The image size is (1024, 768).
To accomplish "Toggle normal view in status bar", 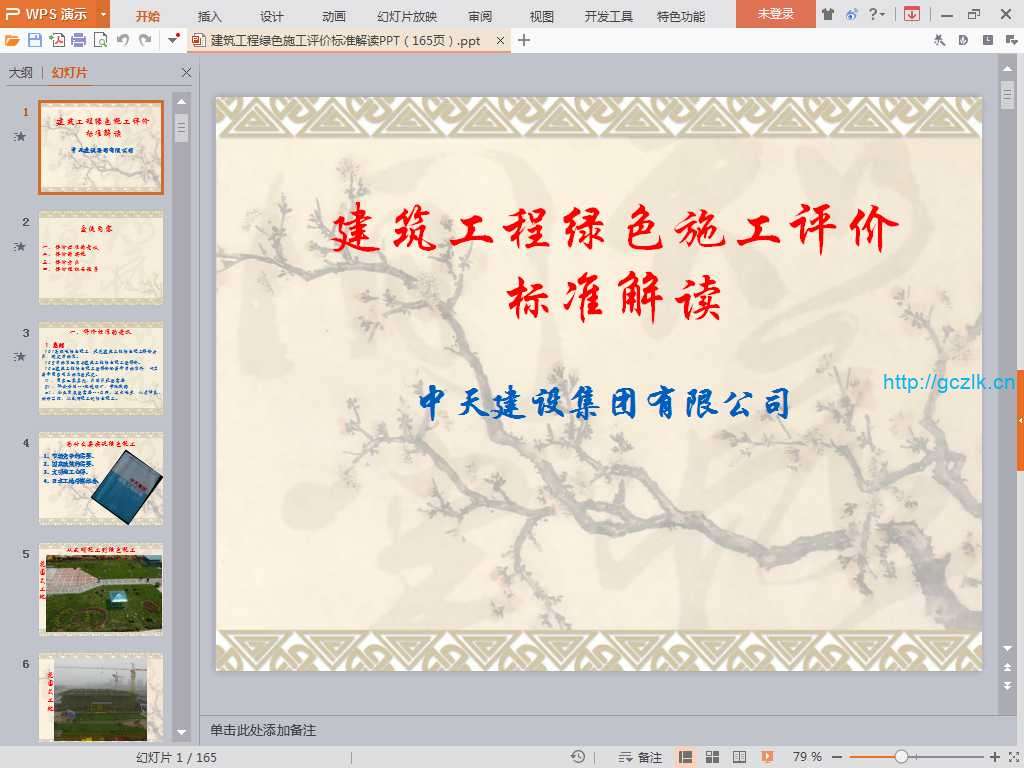I will 686,757.
